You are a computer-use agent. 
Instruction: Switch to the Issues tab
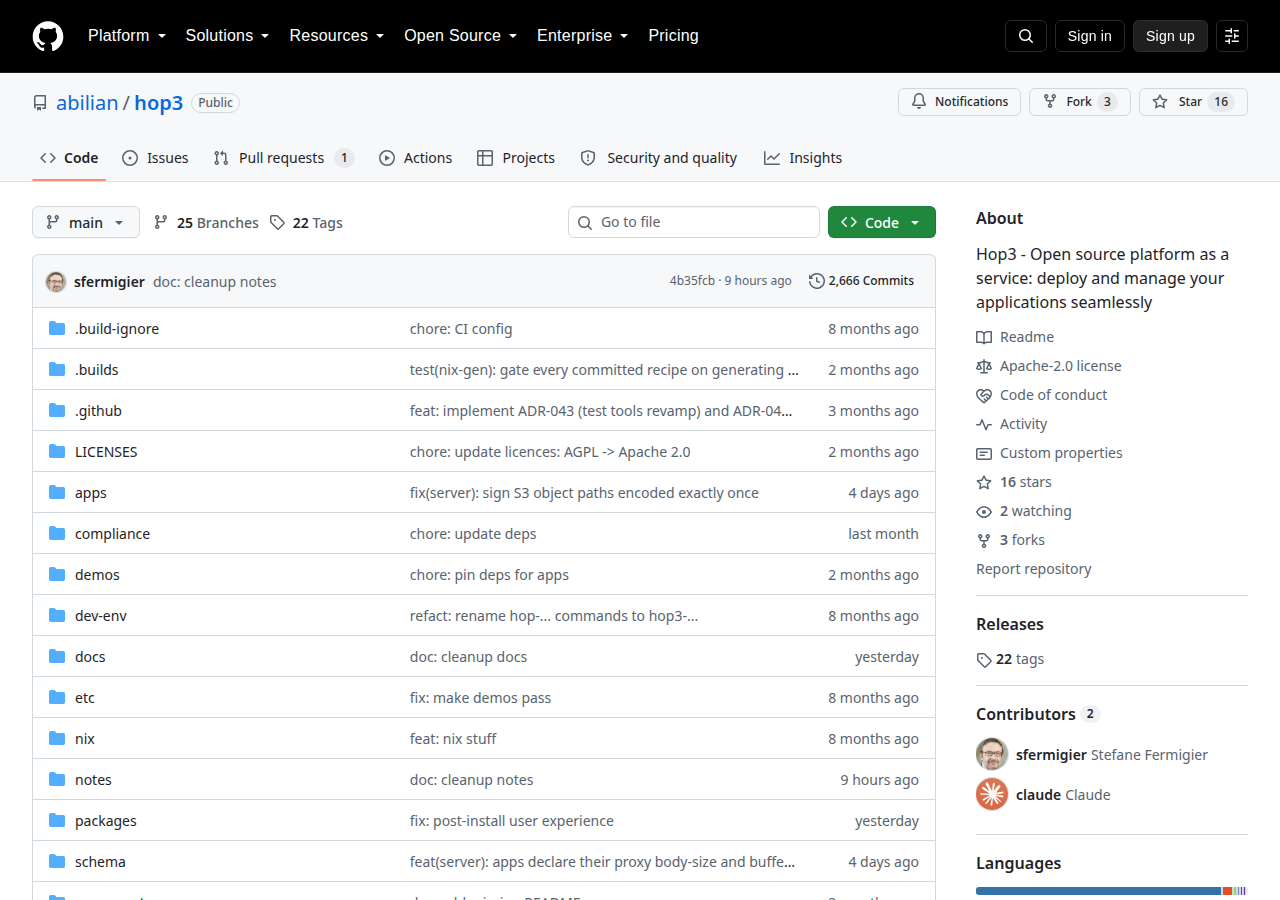(x=155, y=158)
